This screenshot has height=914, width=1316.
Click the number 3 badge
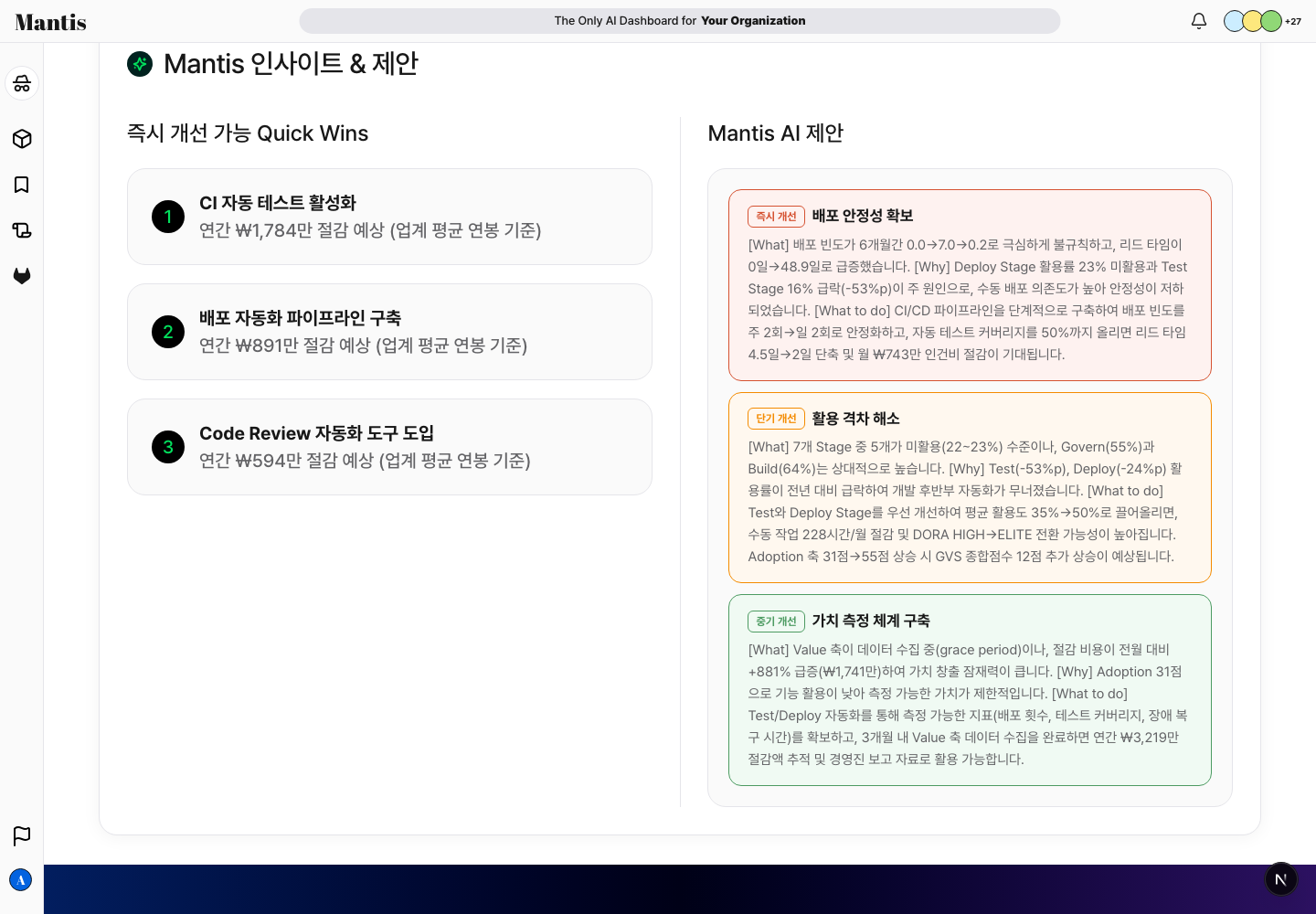(168, 447)
